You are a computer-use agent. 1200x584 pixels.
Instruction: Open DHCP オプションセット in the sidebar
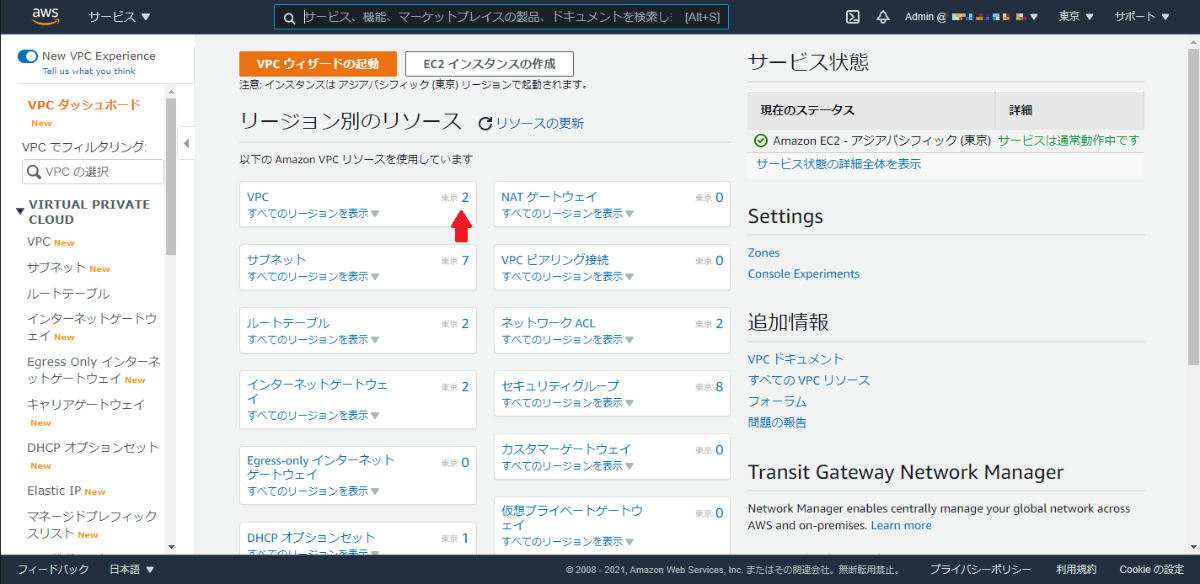93,447
